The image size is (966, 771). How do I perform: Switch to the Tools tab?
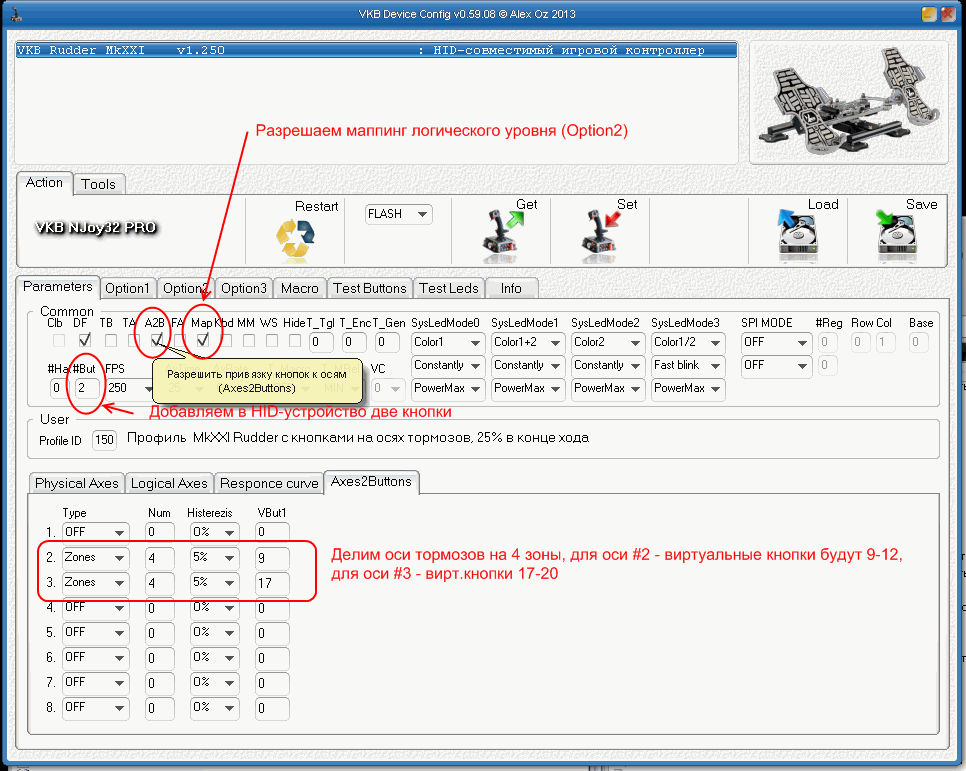pyautogui.click(x=99, y=184)
